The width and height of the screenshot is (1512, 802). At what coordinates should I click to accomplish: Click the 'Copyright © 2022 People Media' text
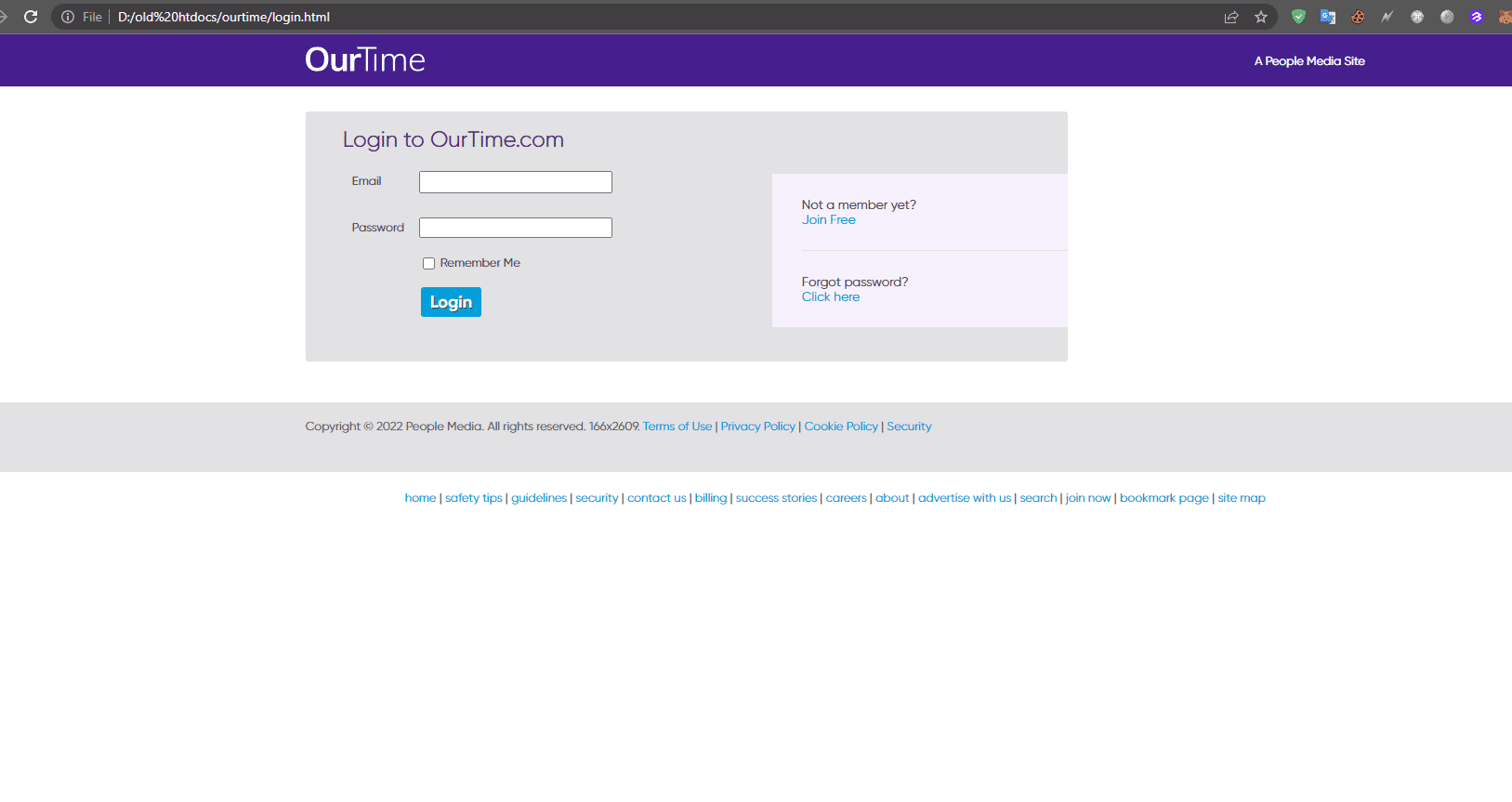[x=394, y=427]
